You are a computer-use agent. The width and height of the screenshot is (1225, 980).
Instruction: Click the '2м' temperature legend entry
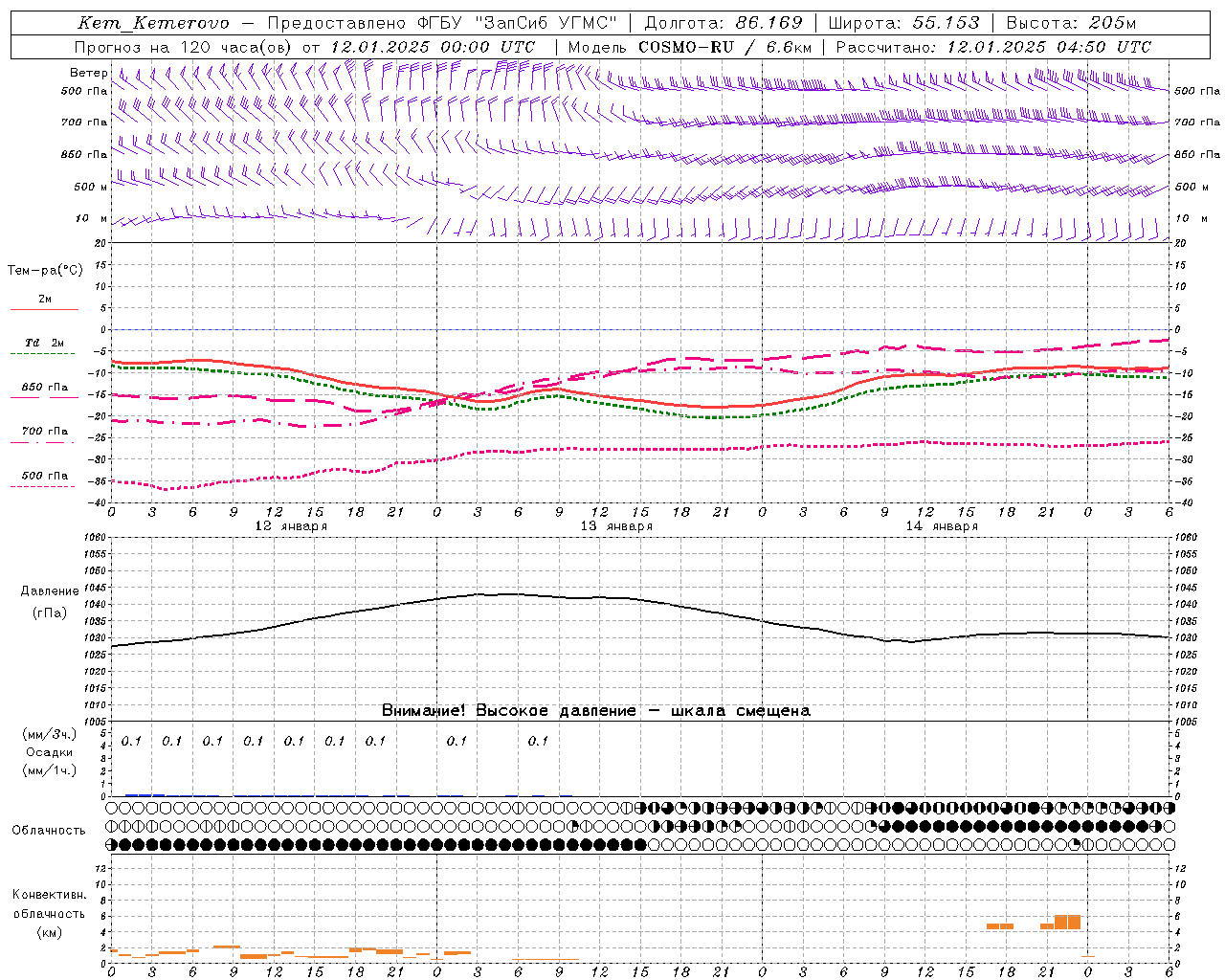point(45,300)
